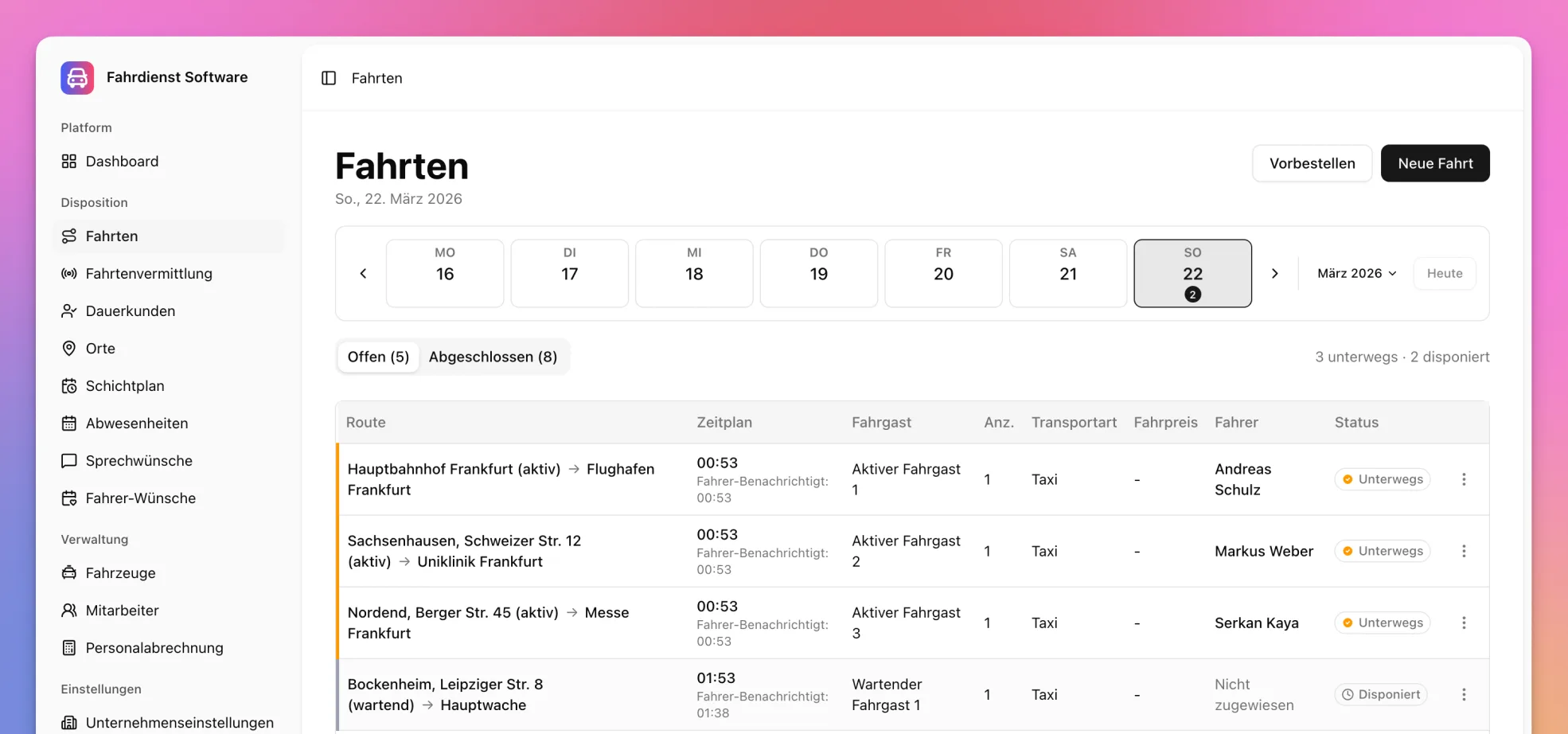The height and width of the screenshot is (734, 1568).
Task: Open Dashboard via its grid icon
Action: (69, 162)
